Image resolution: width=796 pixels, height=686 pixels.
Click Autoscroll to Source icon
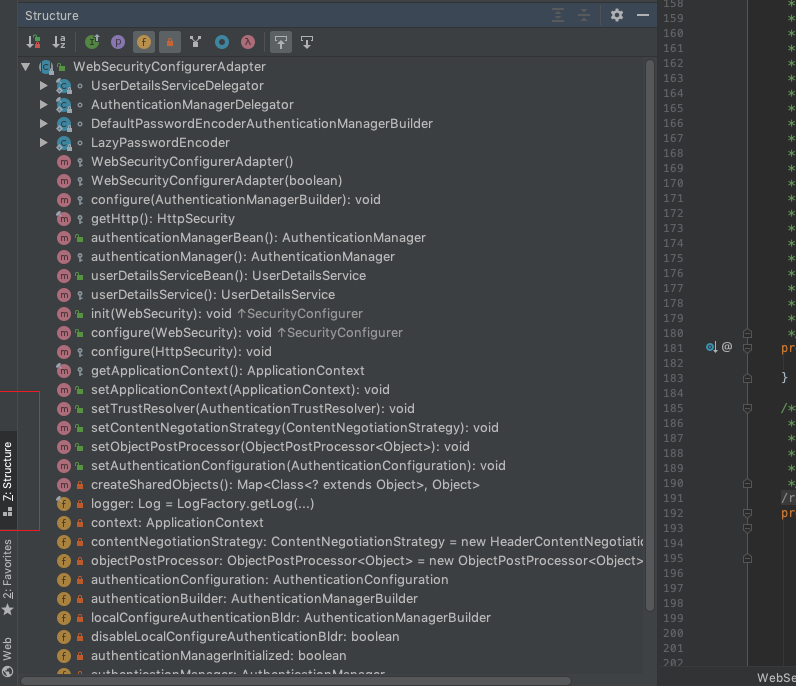coord(281,42)
